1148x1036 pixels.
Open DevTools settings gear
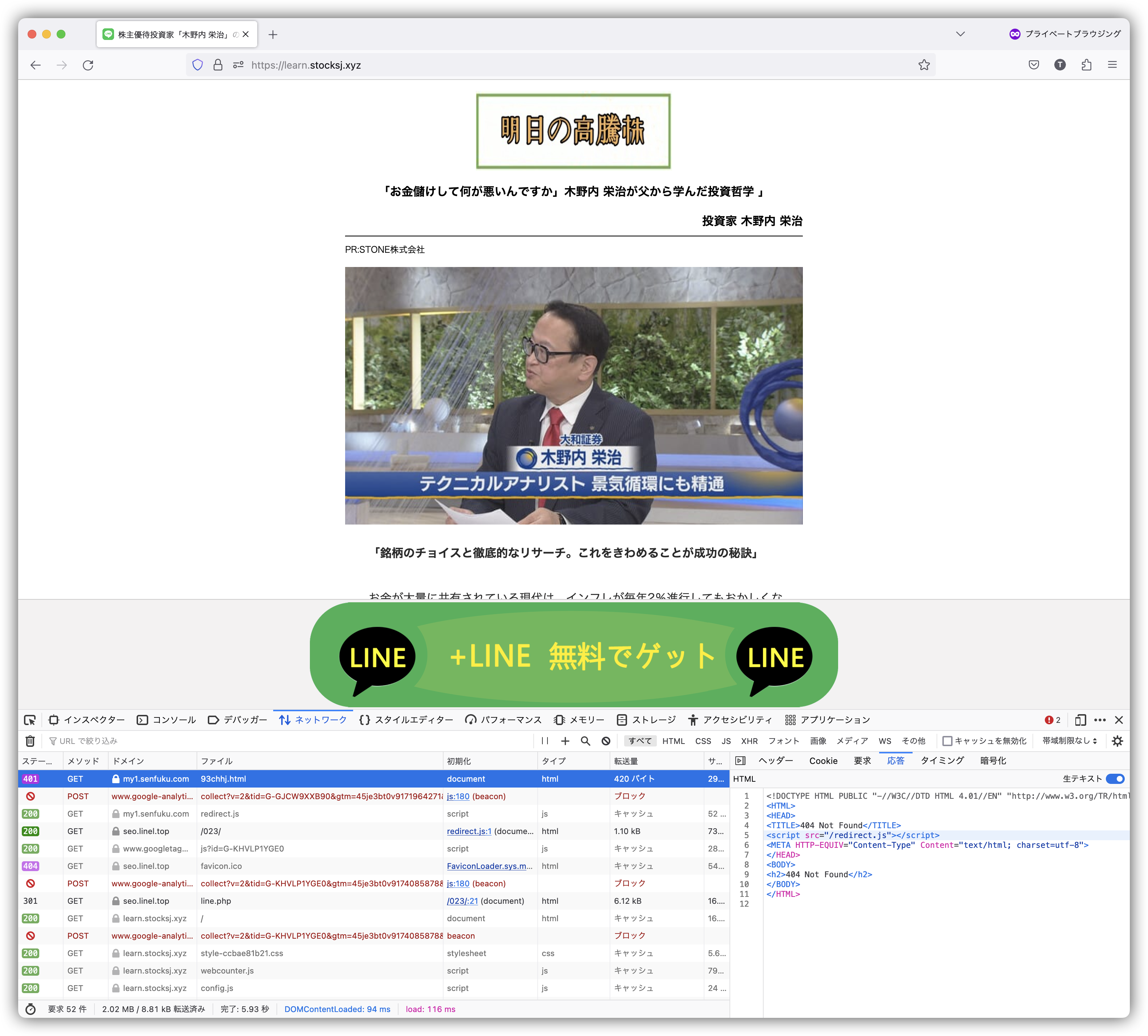[x=1117, y=741]
